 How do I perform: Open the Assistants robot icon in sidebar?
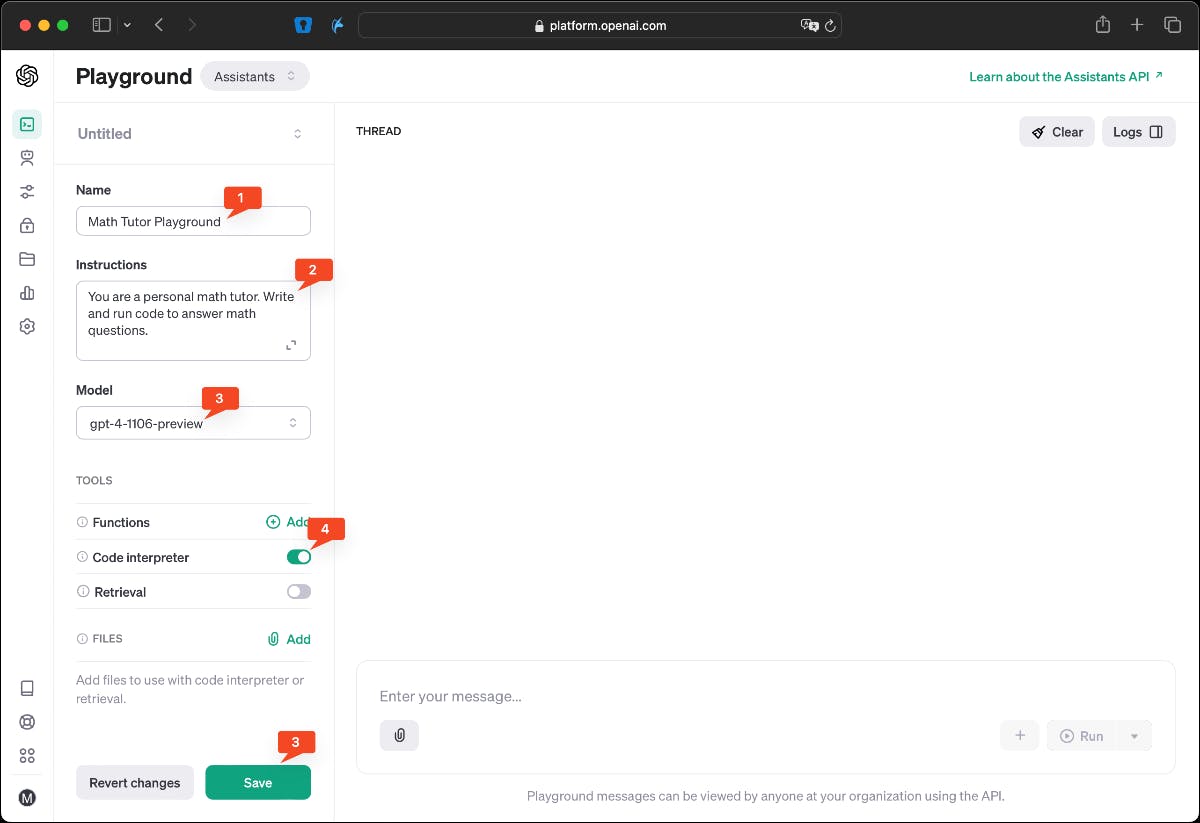[x=27, y=158]
